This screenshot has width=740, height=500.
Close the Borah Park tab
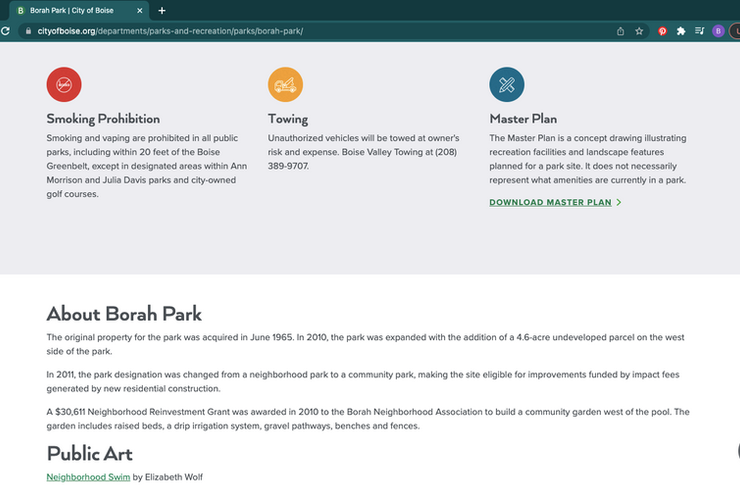coord(139,10)
